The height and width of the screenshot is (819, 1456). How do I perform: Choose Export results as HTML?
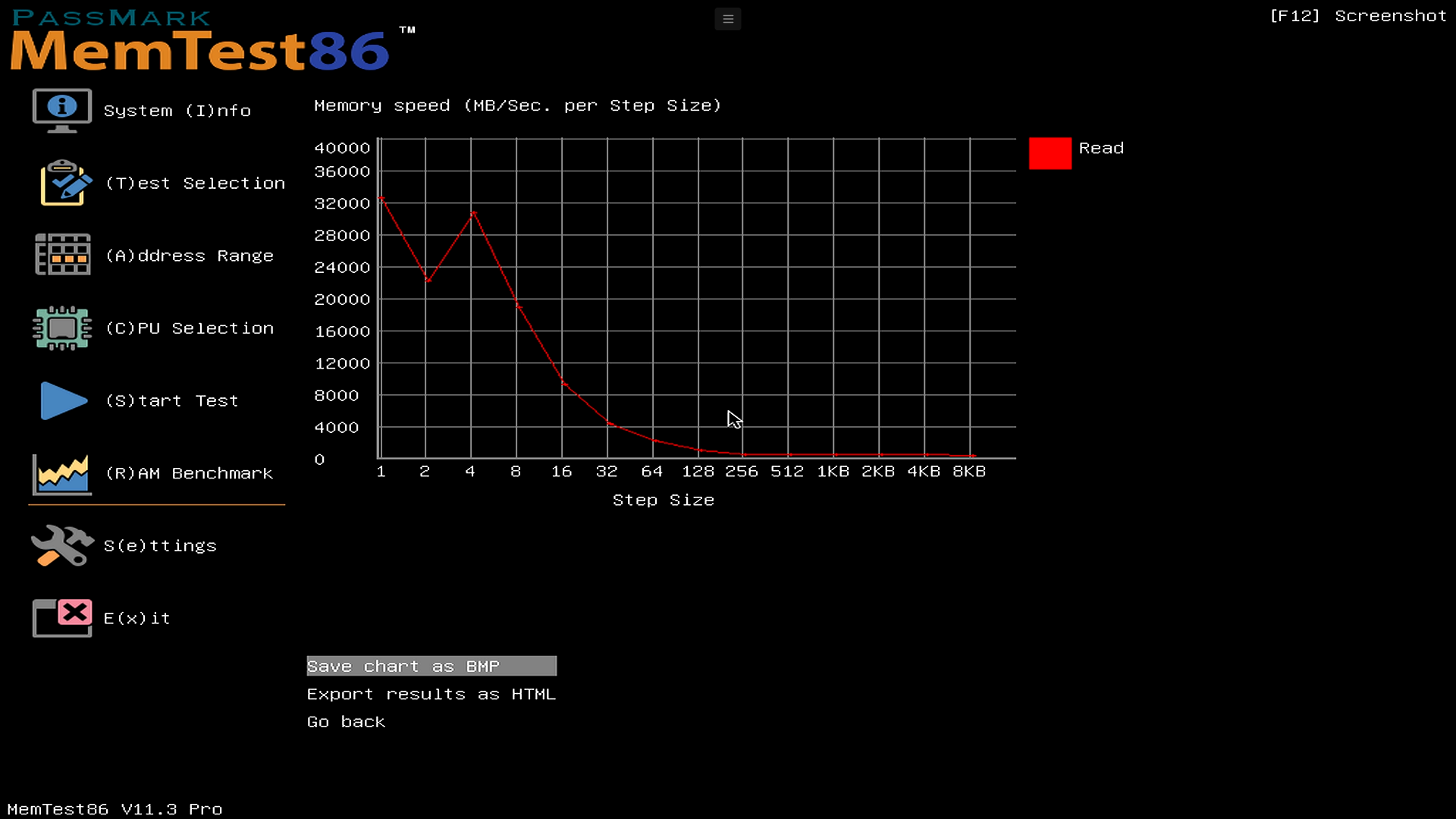click(x=431, y=694)
